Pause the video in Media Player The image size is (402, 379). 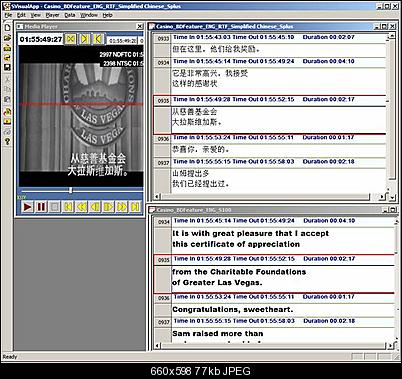click(41, 207)
